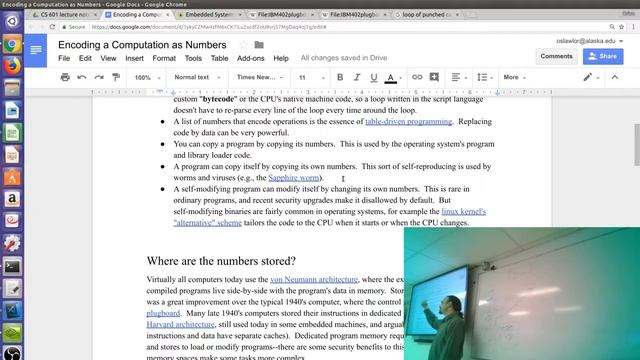Switch to the Embedded Systems tab
The image size is (640, 360).
209,14
